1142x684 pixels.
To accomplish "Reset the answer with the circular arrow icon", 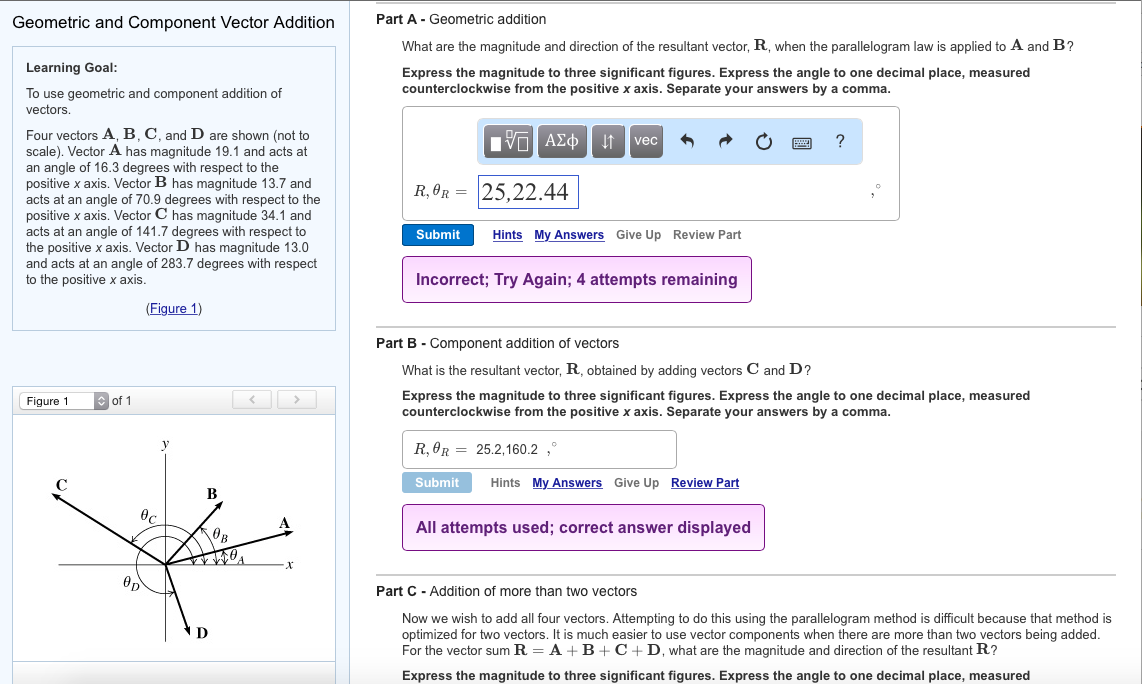I will click(763, 141).
